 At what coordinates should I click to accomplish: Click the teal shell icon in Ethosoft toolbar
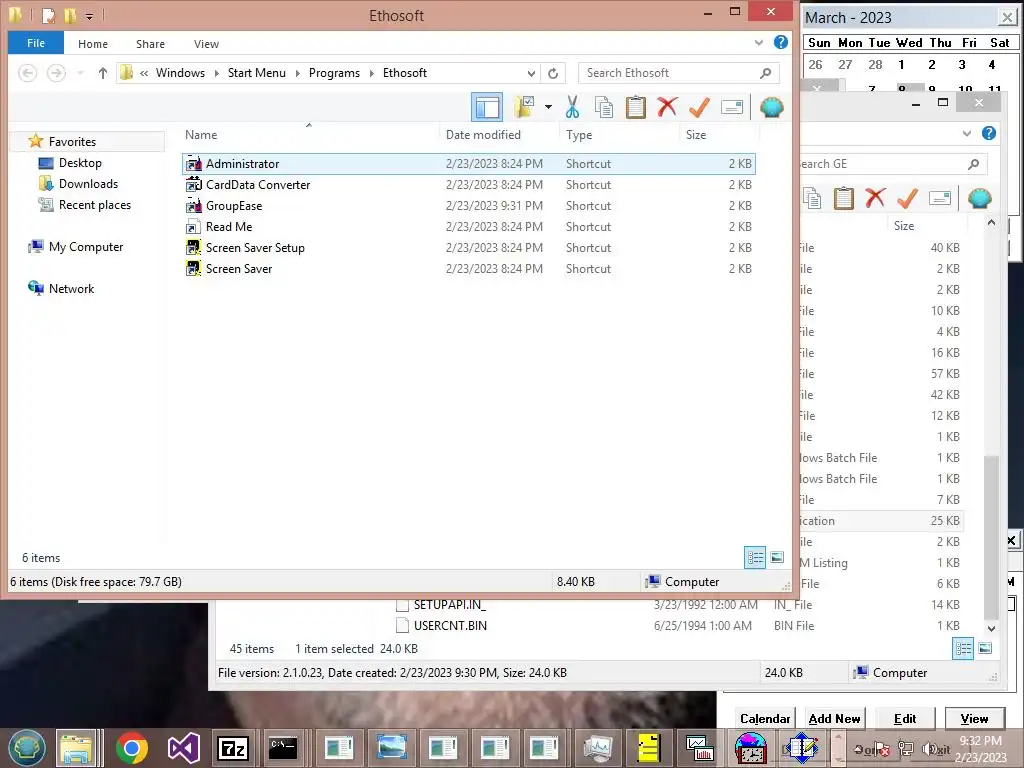point(772,107)
